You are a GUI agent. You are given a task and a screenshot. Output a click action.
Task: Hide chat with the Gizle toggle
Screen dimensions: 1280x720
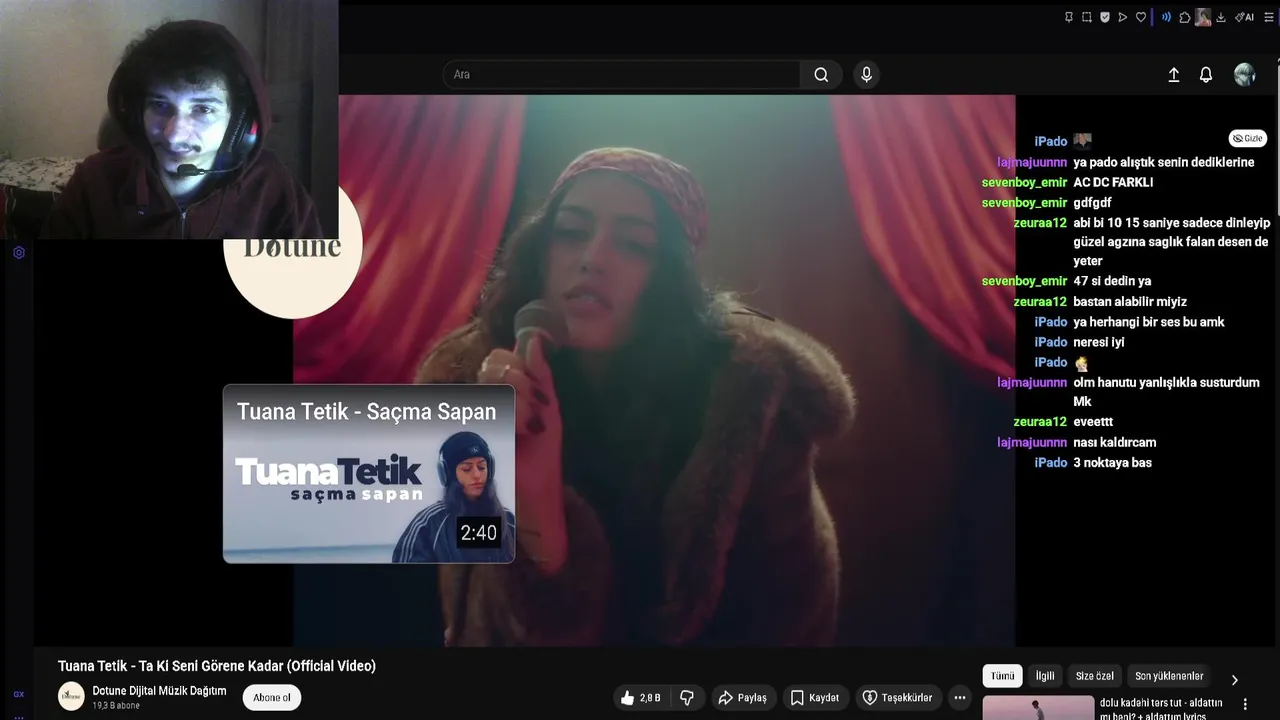pyautogui.click(x=1248, y=138)
